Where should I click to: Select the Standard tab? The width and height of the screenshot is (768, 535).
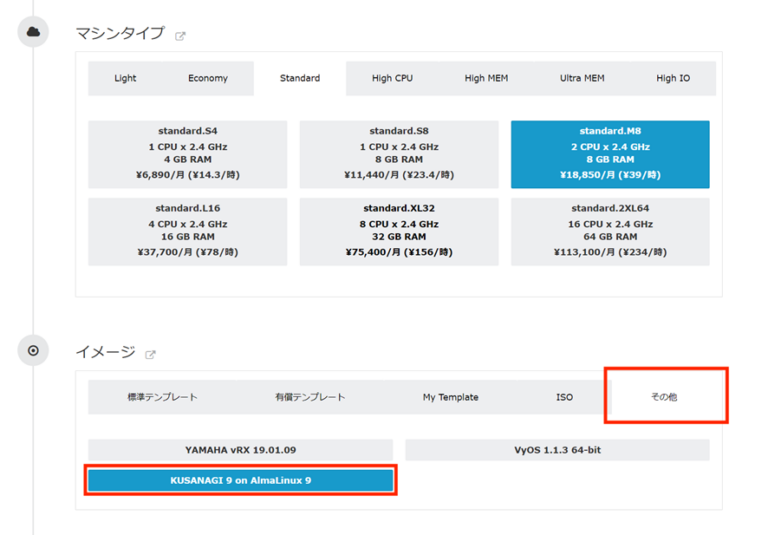300,78
